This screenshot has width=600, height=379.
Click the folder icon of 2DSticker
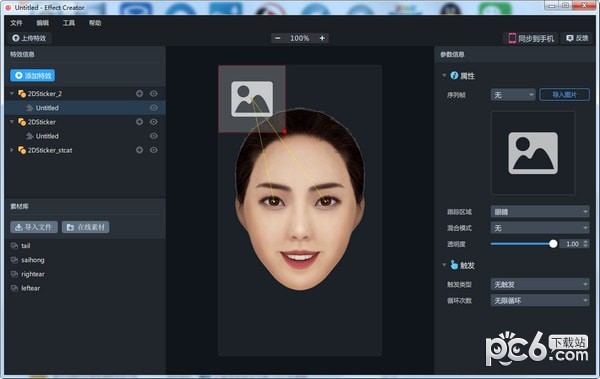22,122
